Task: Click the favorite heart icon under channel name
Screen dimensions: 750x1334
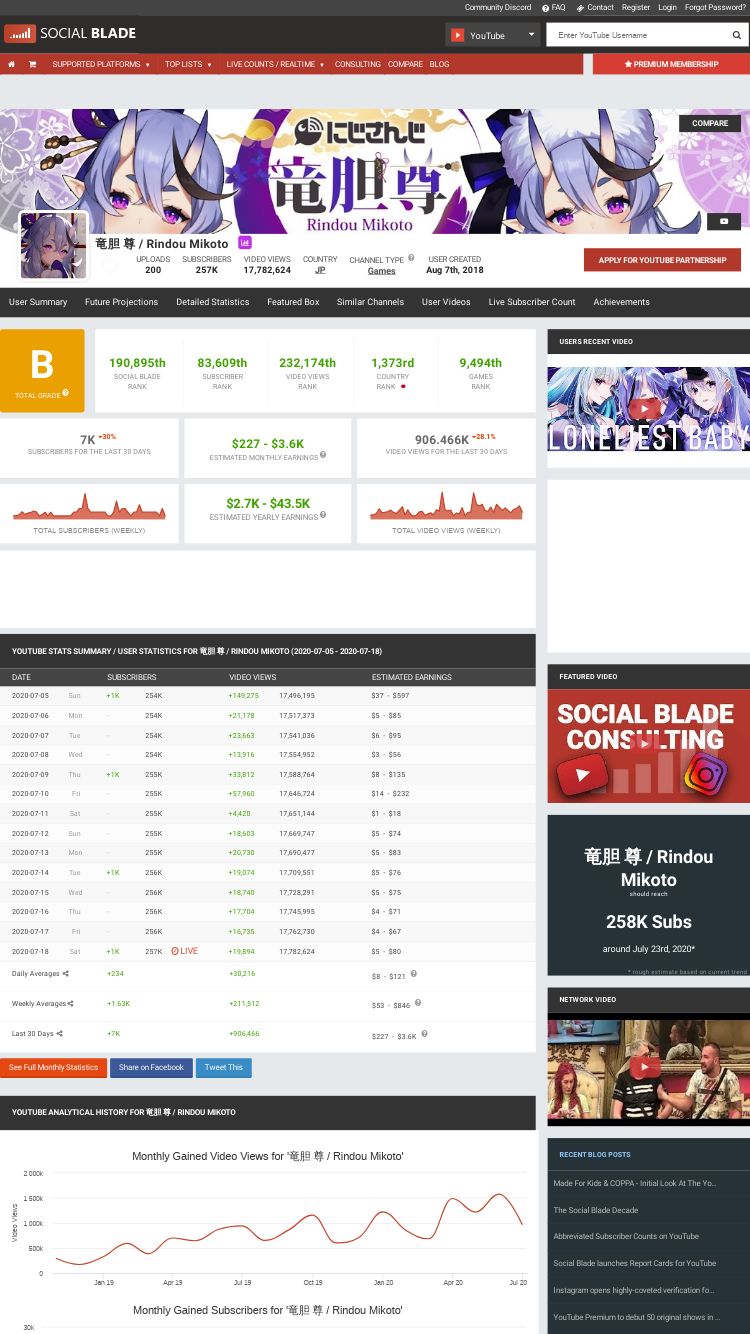Action: 110,267
